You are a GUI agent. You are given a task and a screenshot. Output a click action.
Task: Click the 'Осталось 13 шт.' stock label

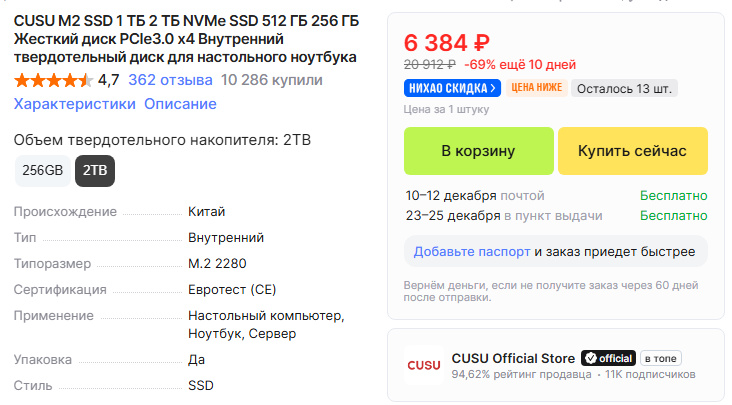point(626,88)
